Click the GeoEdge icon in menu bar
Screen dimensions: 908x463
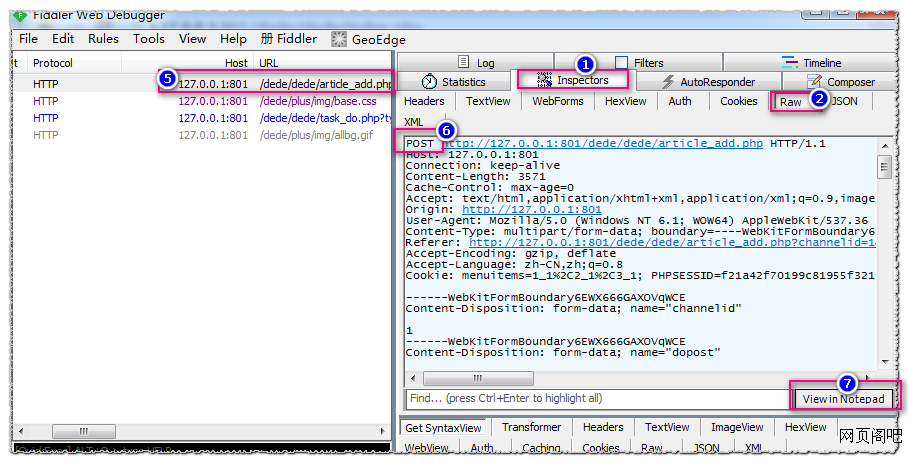[339, 39]
